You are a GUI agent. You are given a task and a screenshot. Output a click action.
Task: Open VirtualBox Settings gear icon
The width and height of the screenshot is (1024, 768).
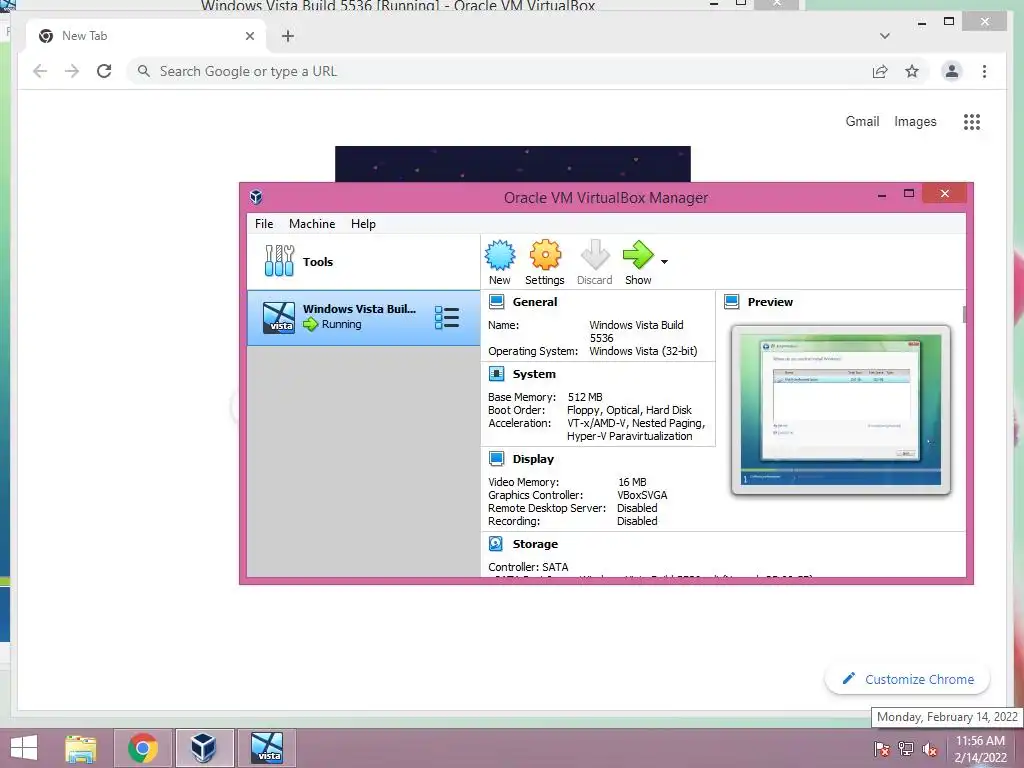(x=545, y=255)
